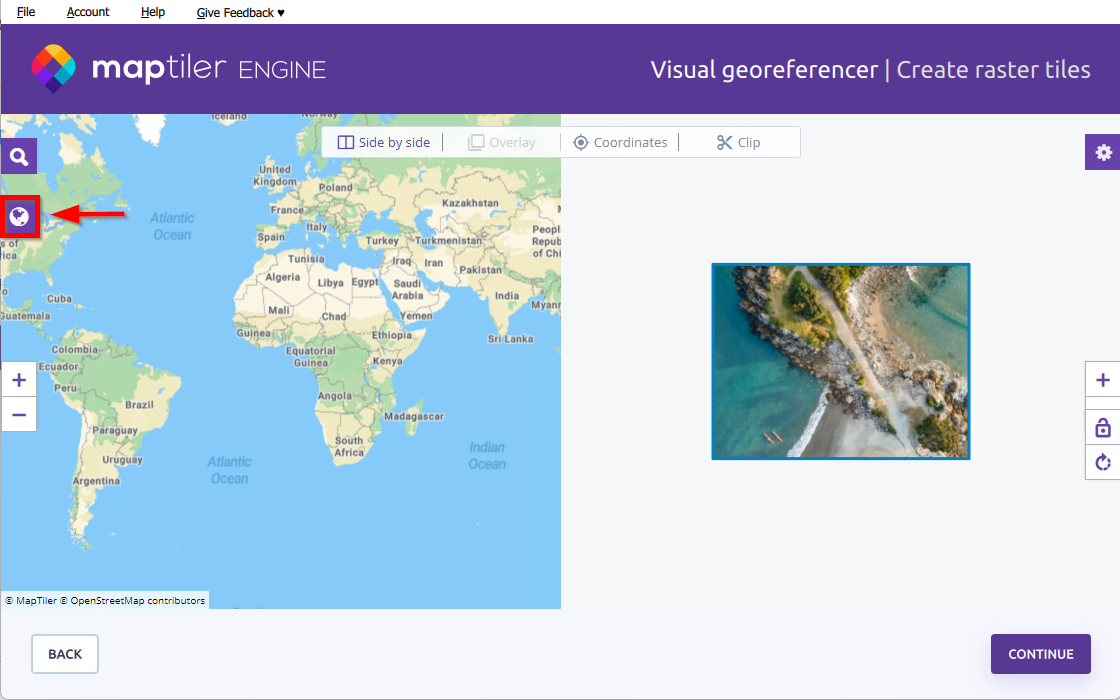Switch to Overlay view mode
This screenshot has width=1120, height=700.
tap(502, 143)
